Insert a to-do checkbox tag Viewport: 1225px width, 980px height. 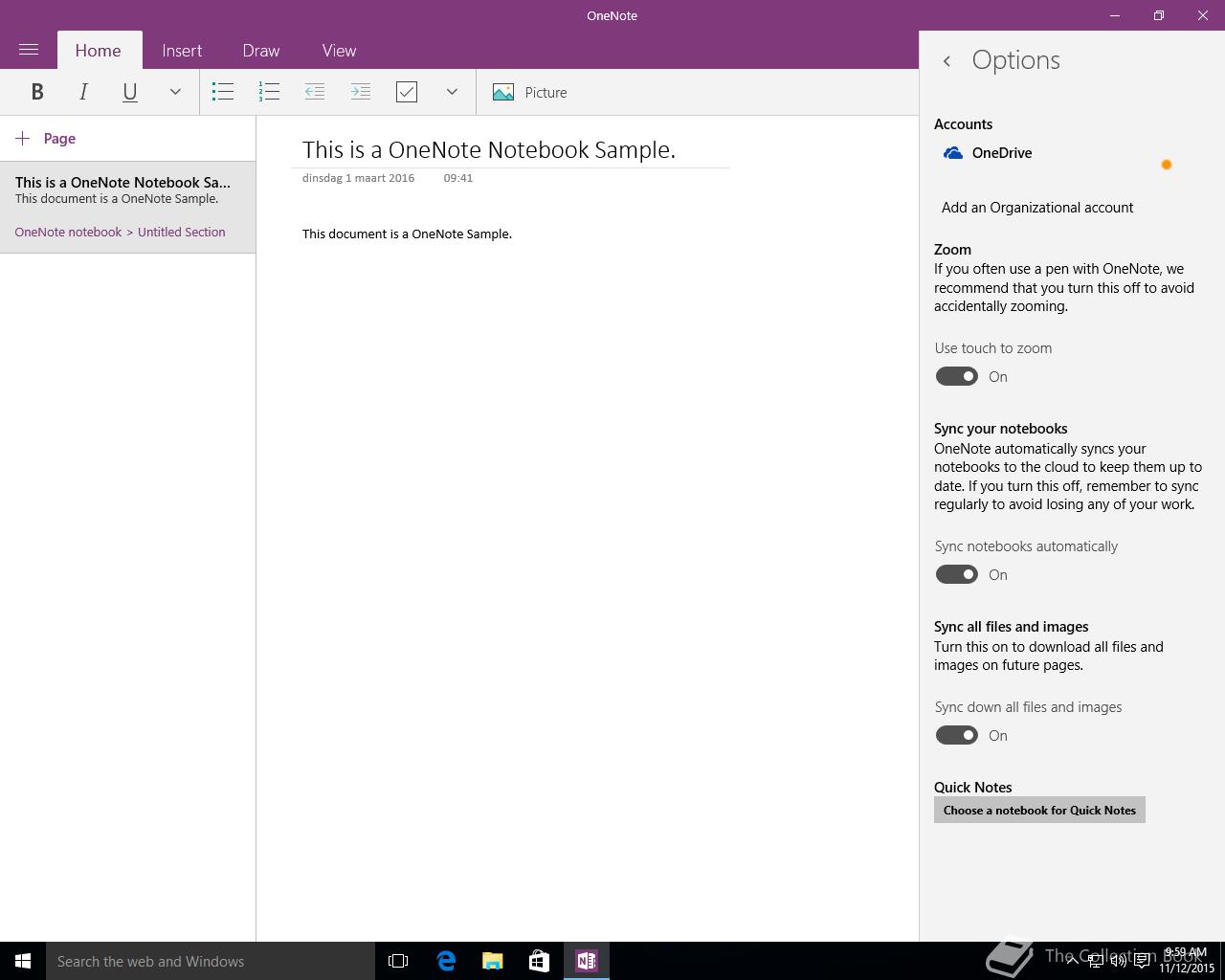[x=407, y=92]
